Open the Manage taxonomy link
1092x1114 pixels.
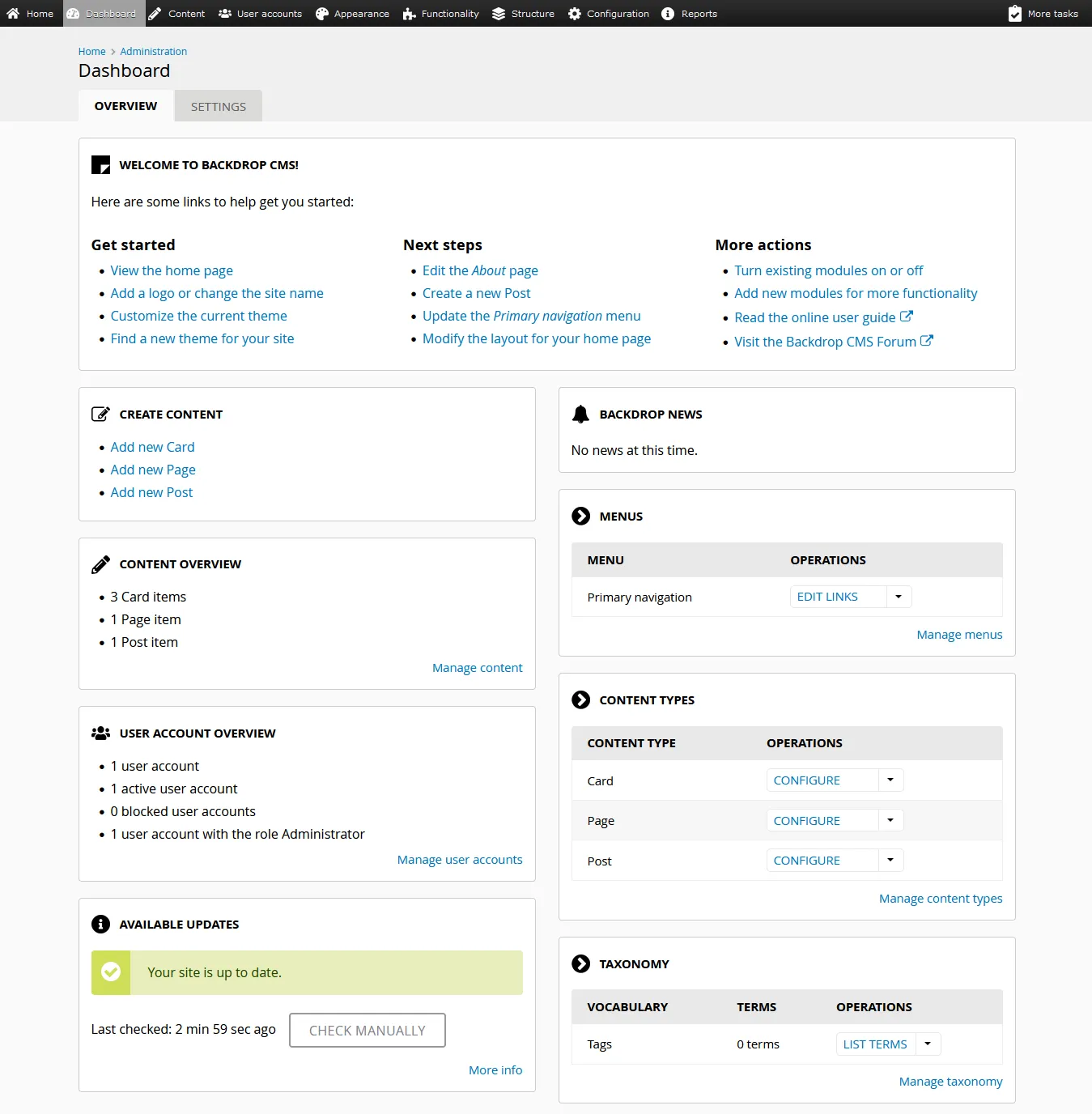click(950, 1082)
